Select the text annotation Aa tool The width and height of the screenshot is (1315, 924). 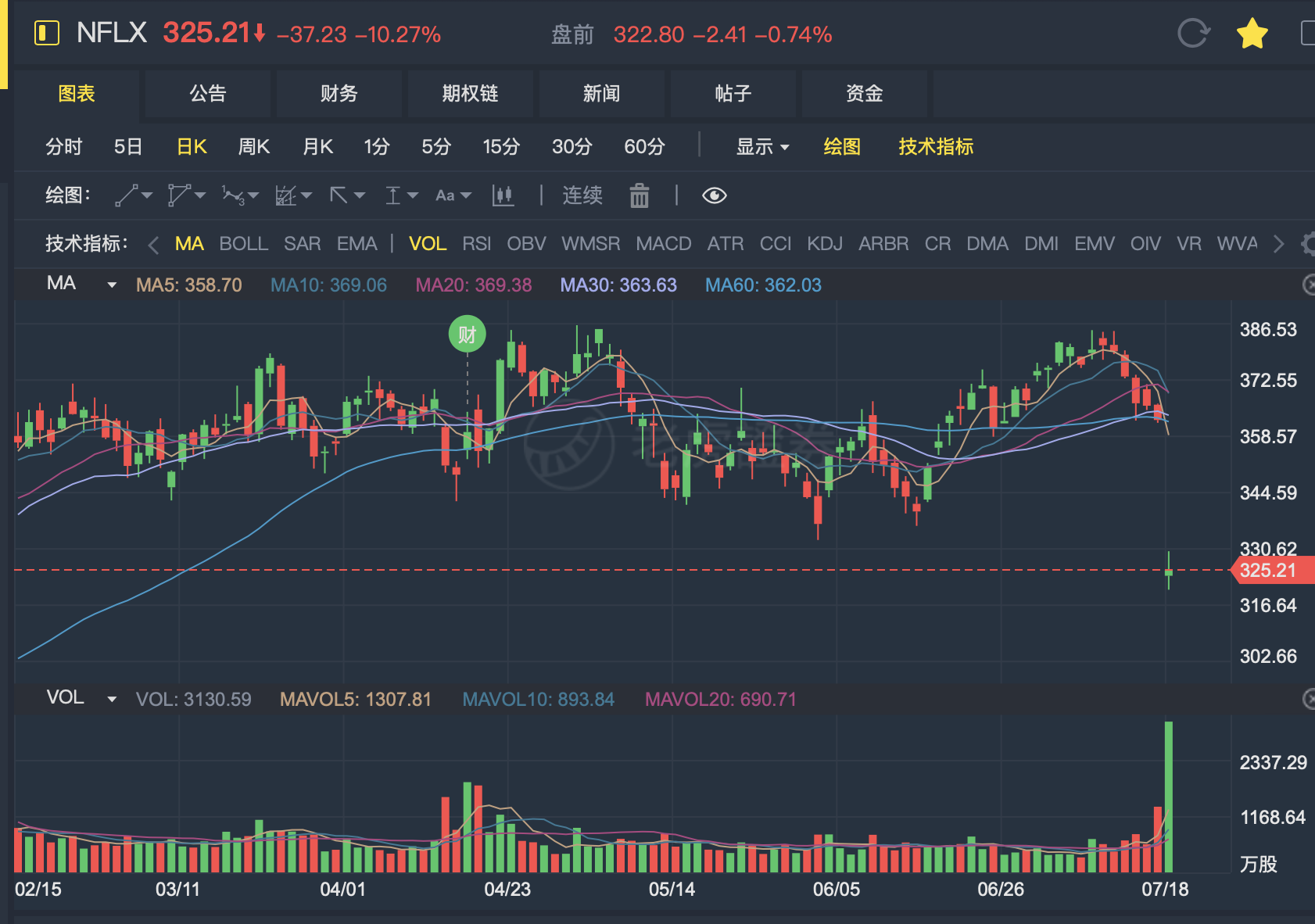click(x=445, y=195)
